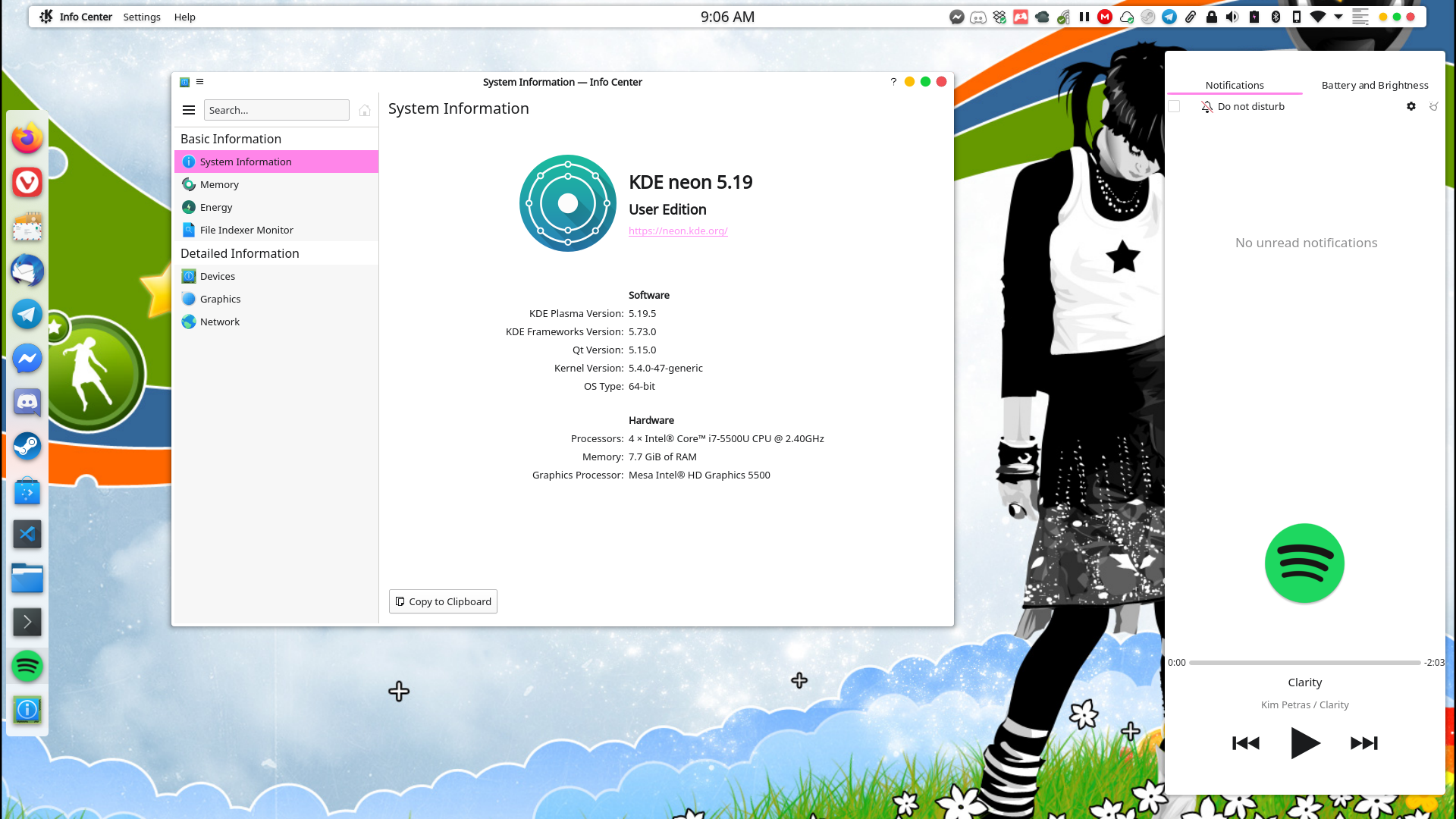Click the KDE logo in top panel
1456x819 pixels.
46,17
